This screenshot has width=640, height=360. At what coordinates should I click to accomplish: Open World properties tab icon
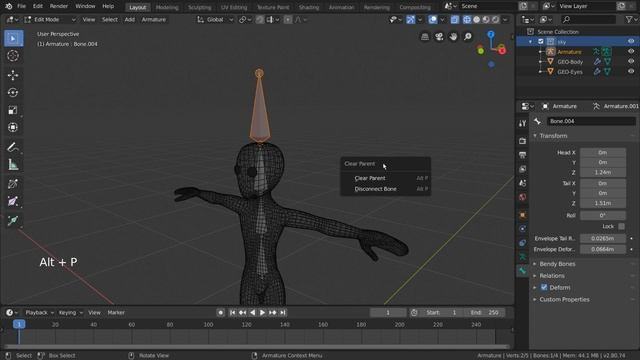(x=522, y=197)
